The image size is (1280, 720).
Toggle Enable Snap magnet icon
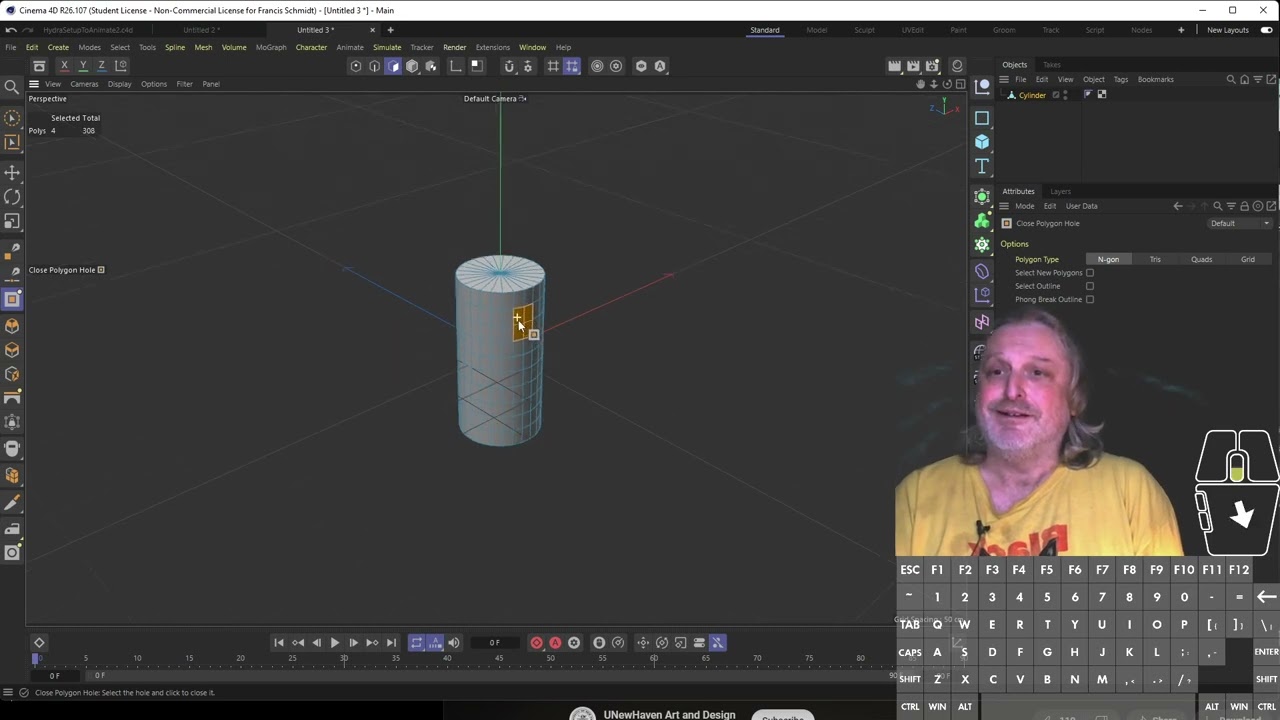pos(509,66)
